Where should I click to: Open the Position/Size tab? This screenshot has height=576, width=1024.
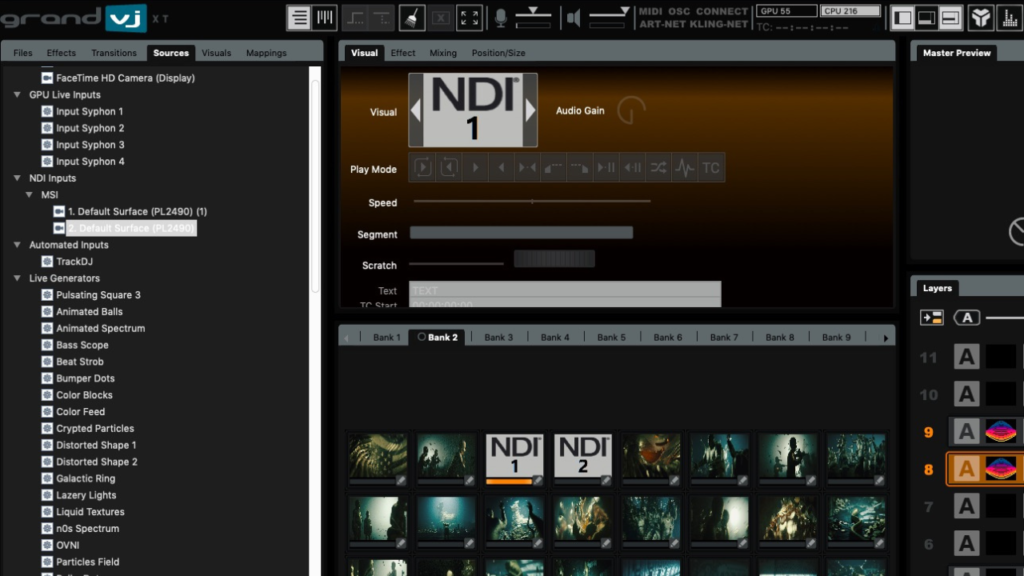pyautogui.click(x=498, y=53)
